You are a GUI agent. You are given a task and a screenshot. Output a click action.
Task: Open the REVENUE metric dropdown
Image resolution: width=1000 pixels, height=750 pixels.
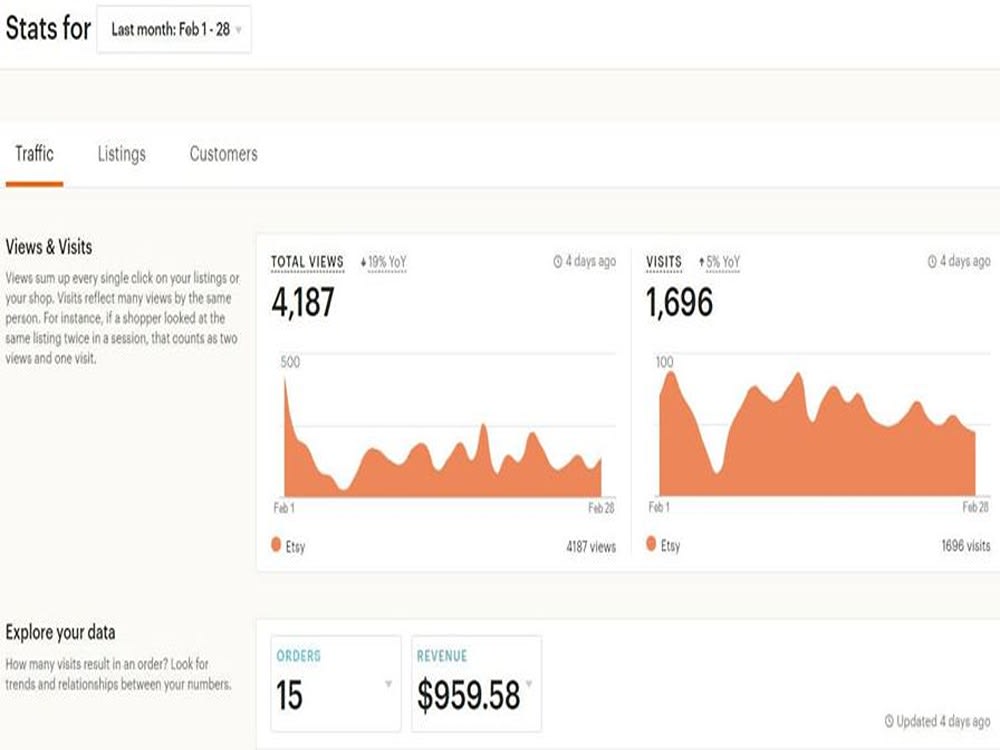tap(476, 684)
